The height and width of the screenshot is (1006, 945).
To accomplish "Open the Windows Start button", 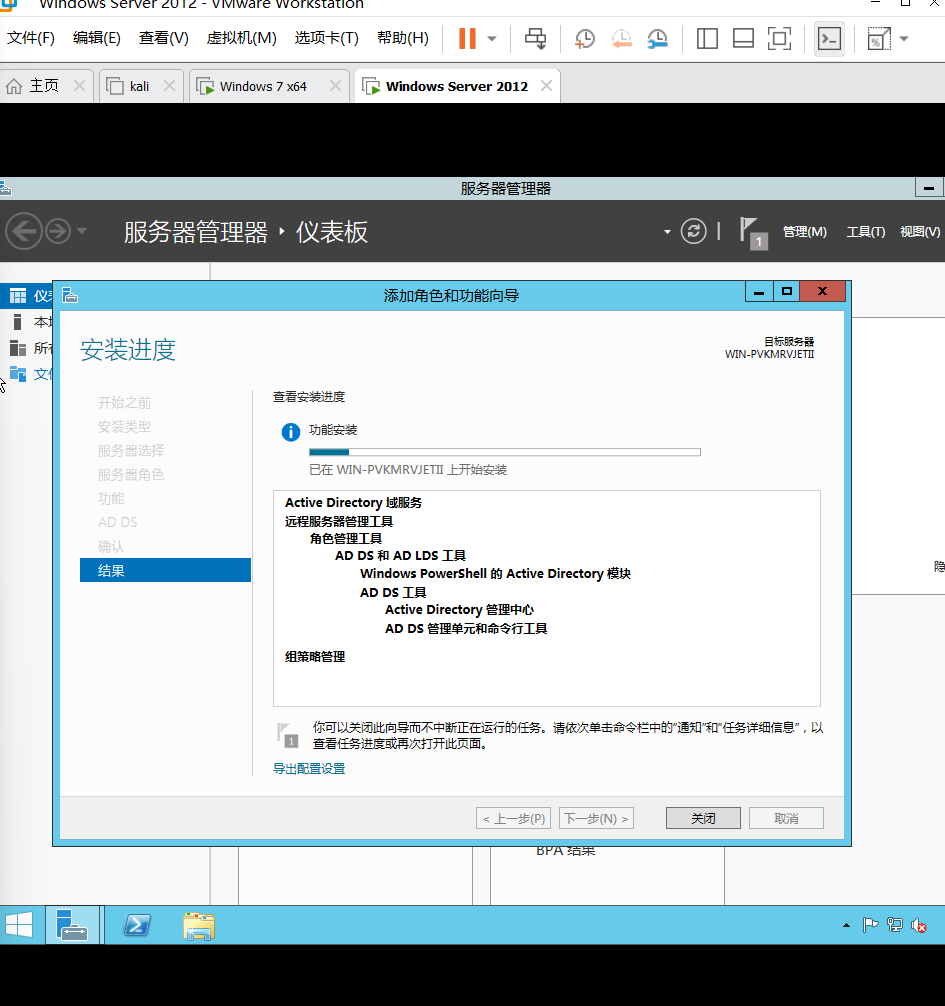I will (19, 925).
